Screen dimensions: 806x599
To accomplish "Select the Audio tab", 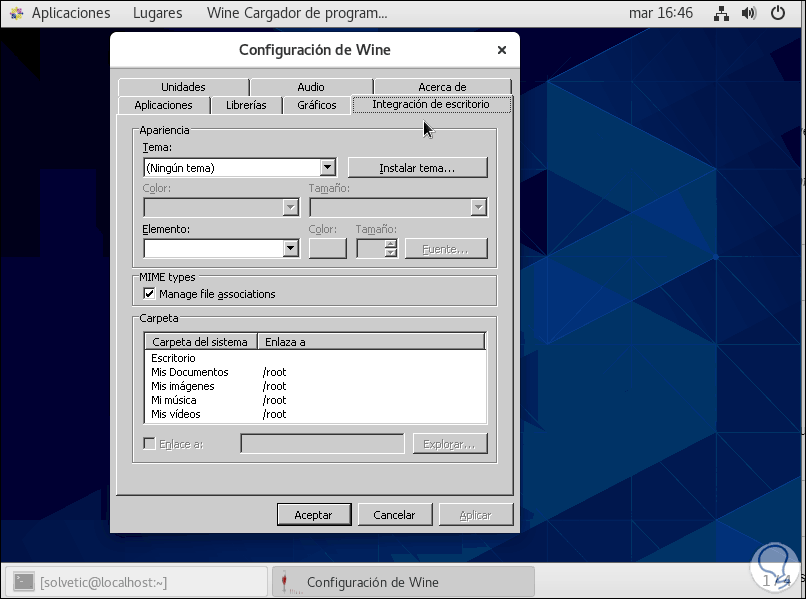I will [311, 87].
